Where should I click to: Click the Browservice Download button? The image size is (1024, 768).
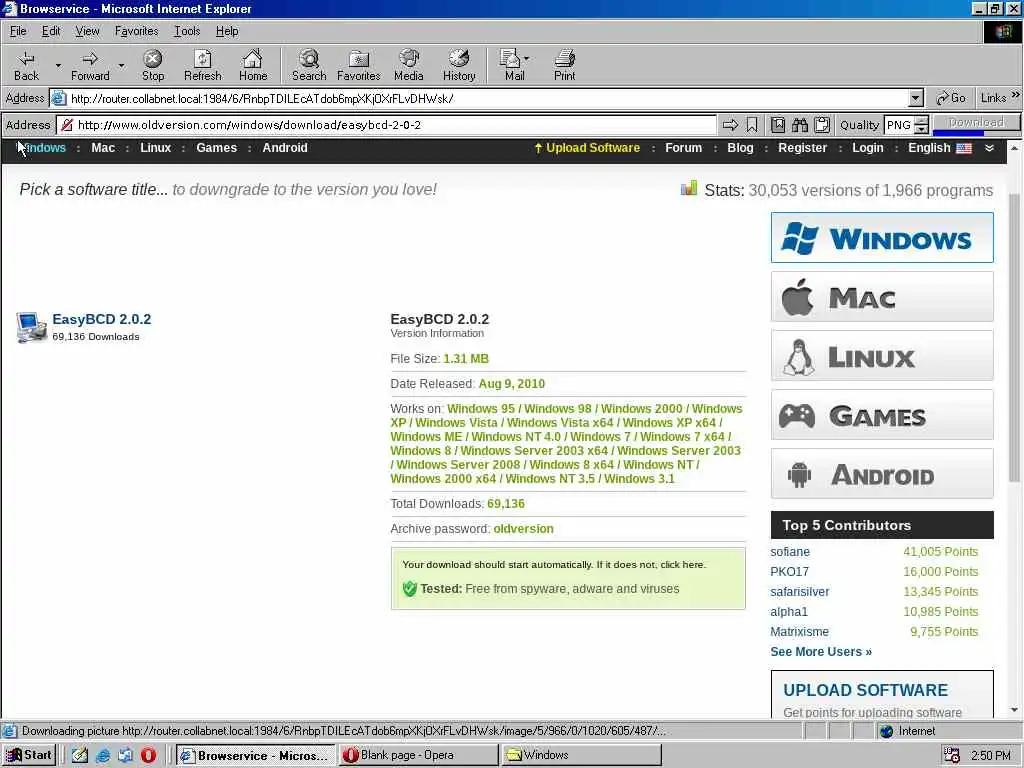[976, 123]
